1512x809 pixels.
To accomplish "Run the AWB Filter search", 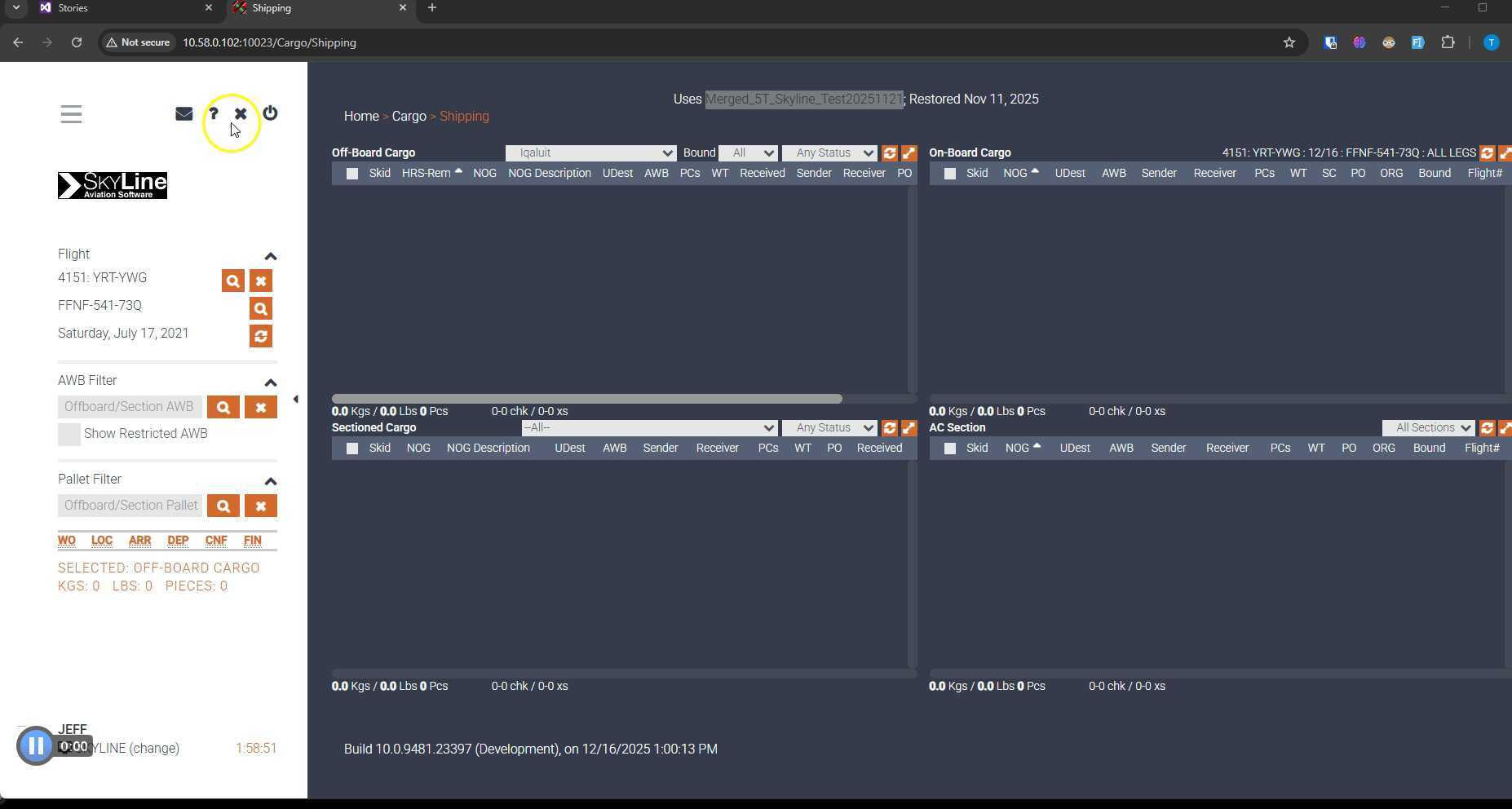I will click(223, 407).
